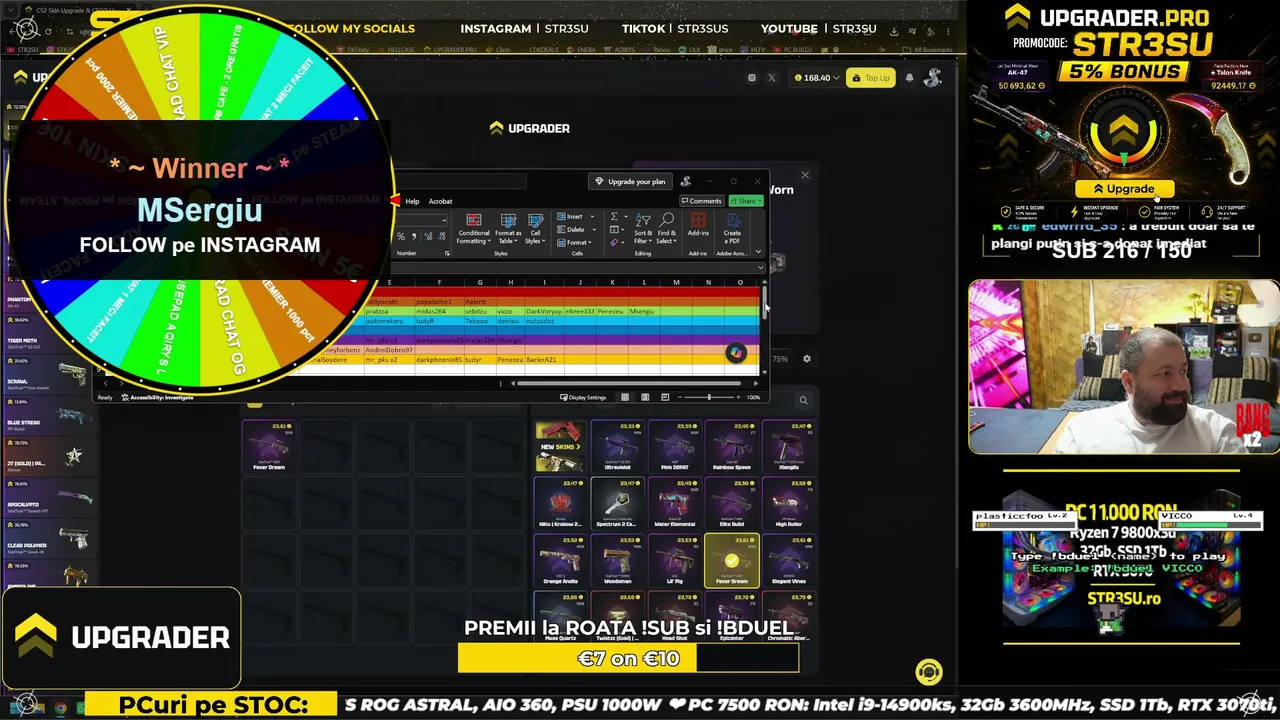Switch Excel to Page Break Preview
This screenshot has width=1280, height=720.
coord(665,397)
